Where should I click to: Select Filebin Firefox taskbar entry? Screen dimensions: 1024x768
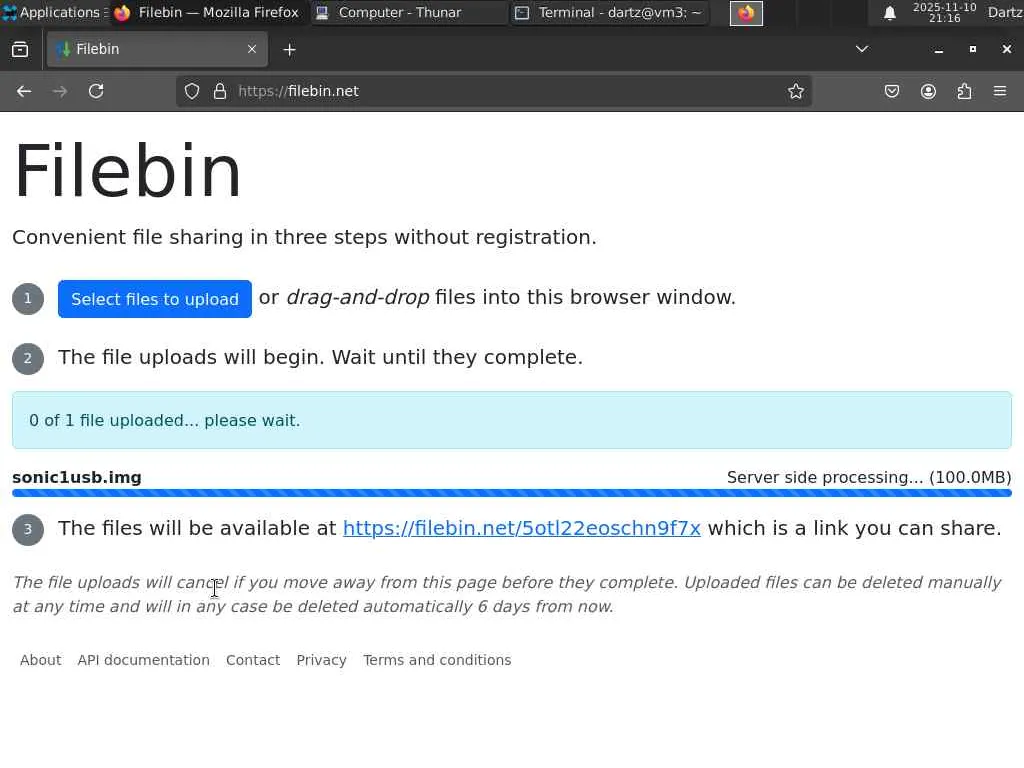207,12
